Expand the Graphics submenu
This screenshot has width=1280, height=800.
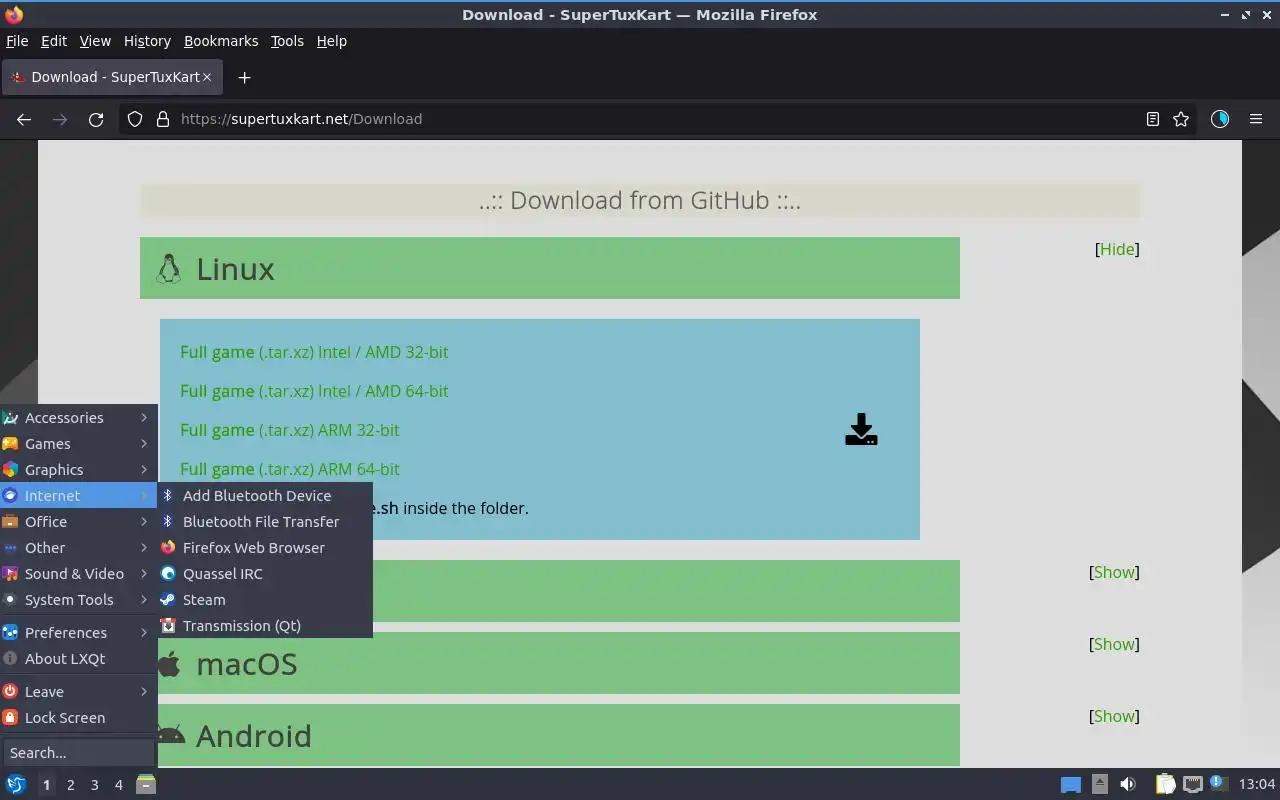tap(78, 469)
